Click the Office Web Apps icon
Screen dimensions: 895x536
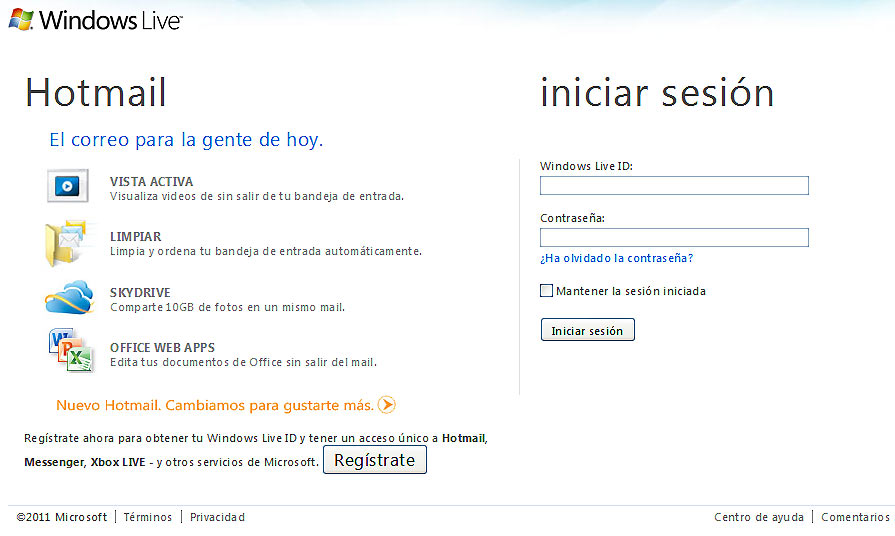coord(69,352)
